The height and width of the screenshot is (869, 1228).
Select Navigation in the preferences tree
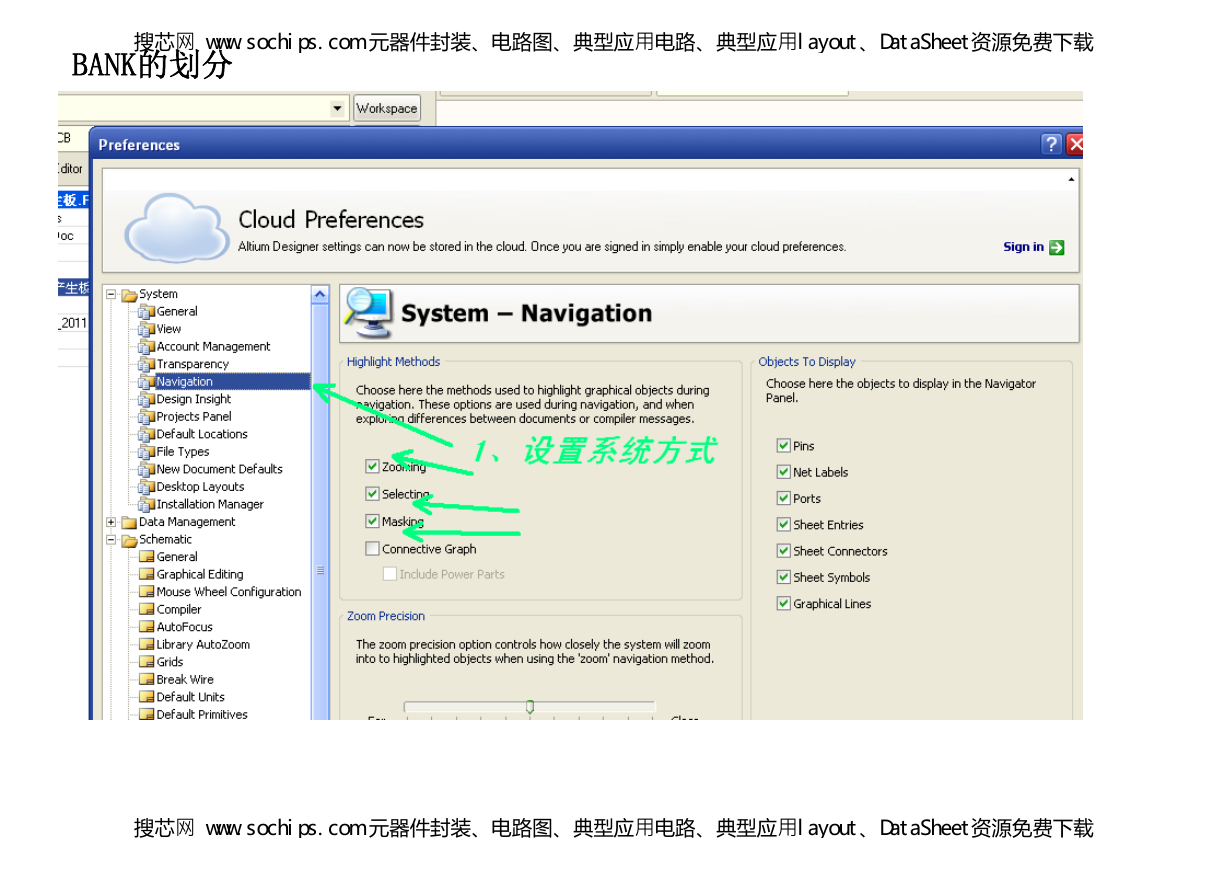184,382
